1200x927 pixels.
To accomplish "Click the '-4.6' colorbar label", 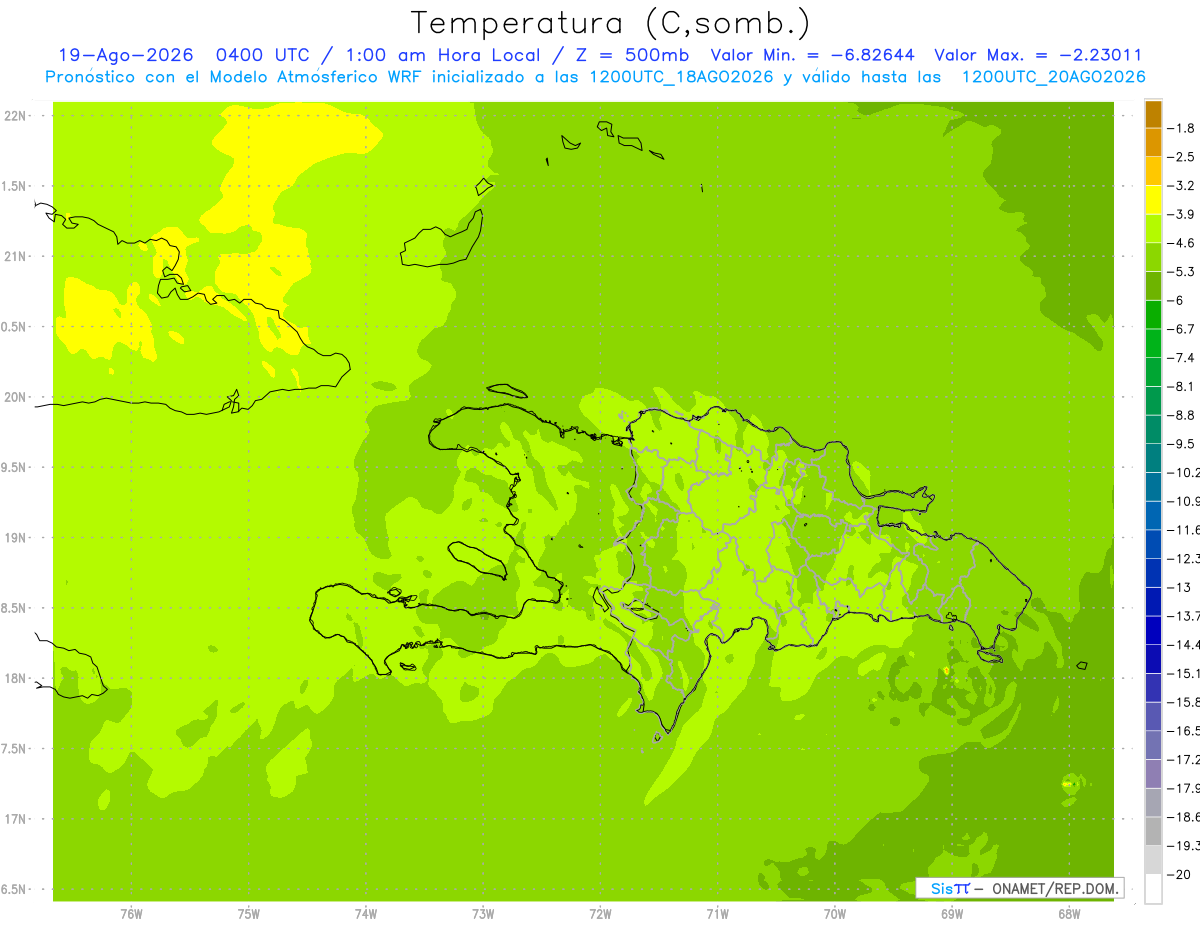I will coord(1181,243).
